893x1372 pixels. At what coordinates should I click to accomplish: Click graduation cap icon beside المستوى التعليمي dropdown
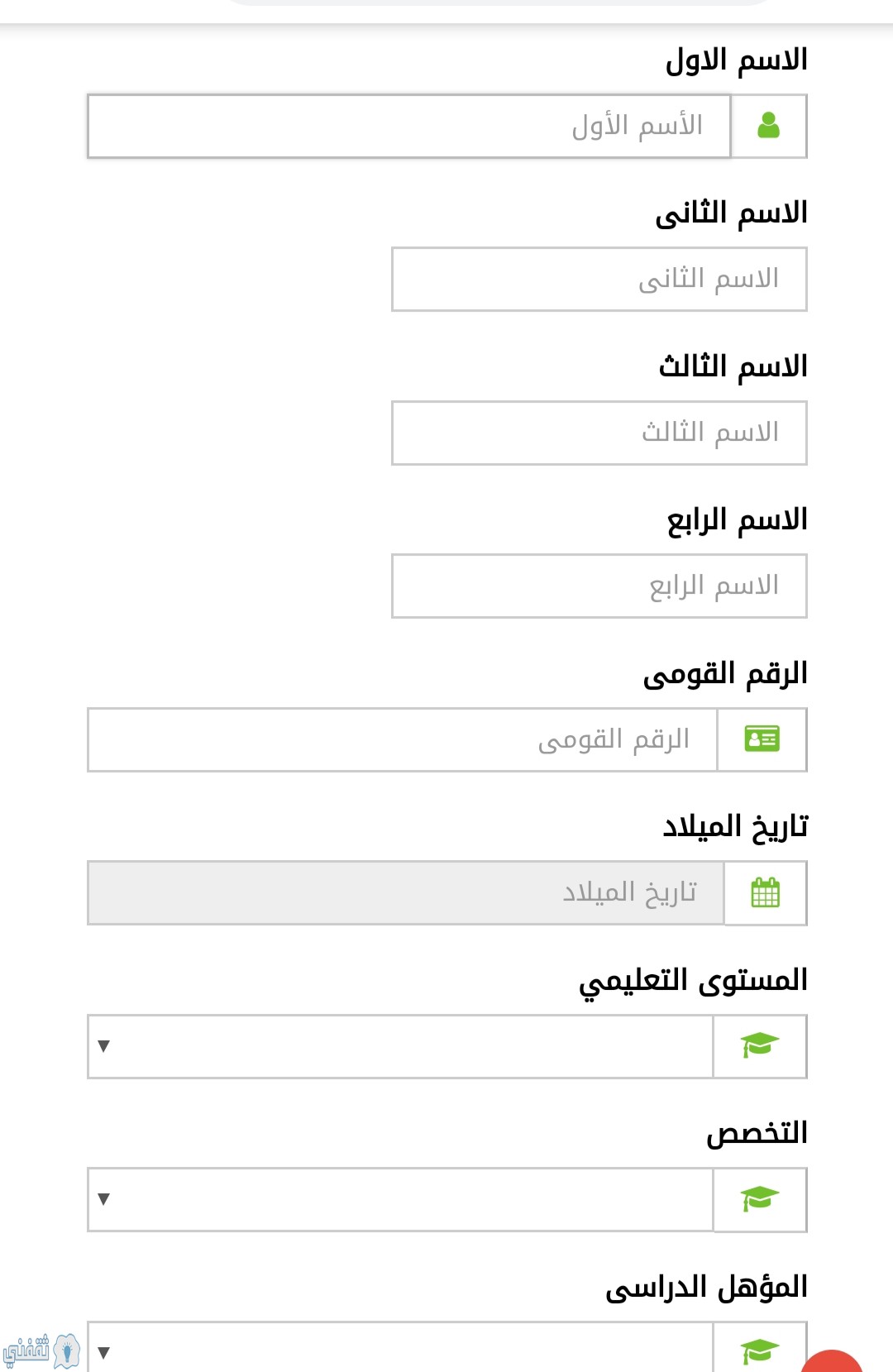[760, 1045]
